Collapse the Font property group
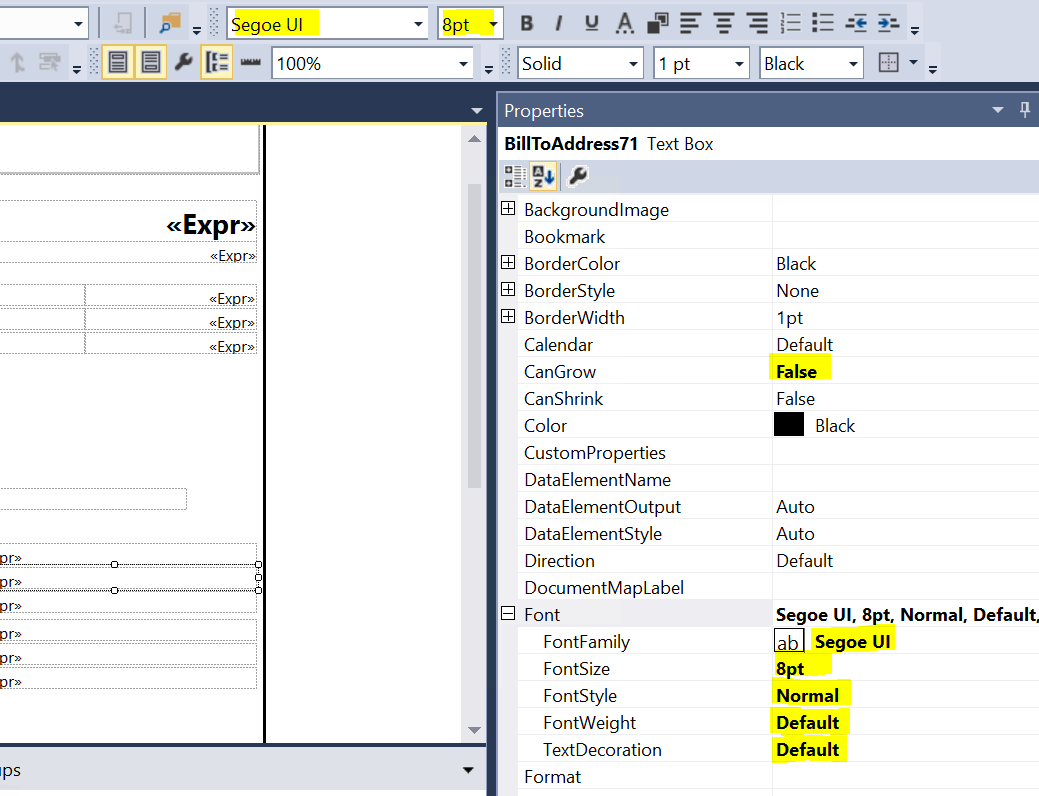 point(508,614)
